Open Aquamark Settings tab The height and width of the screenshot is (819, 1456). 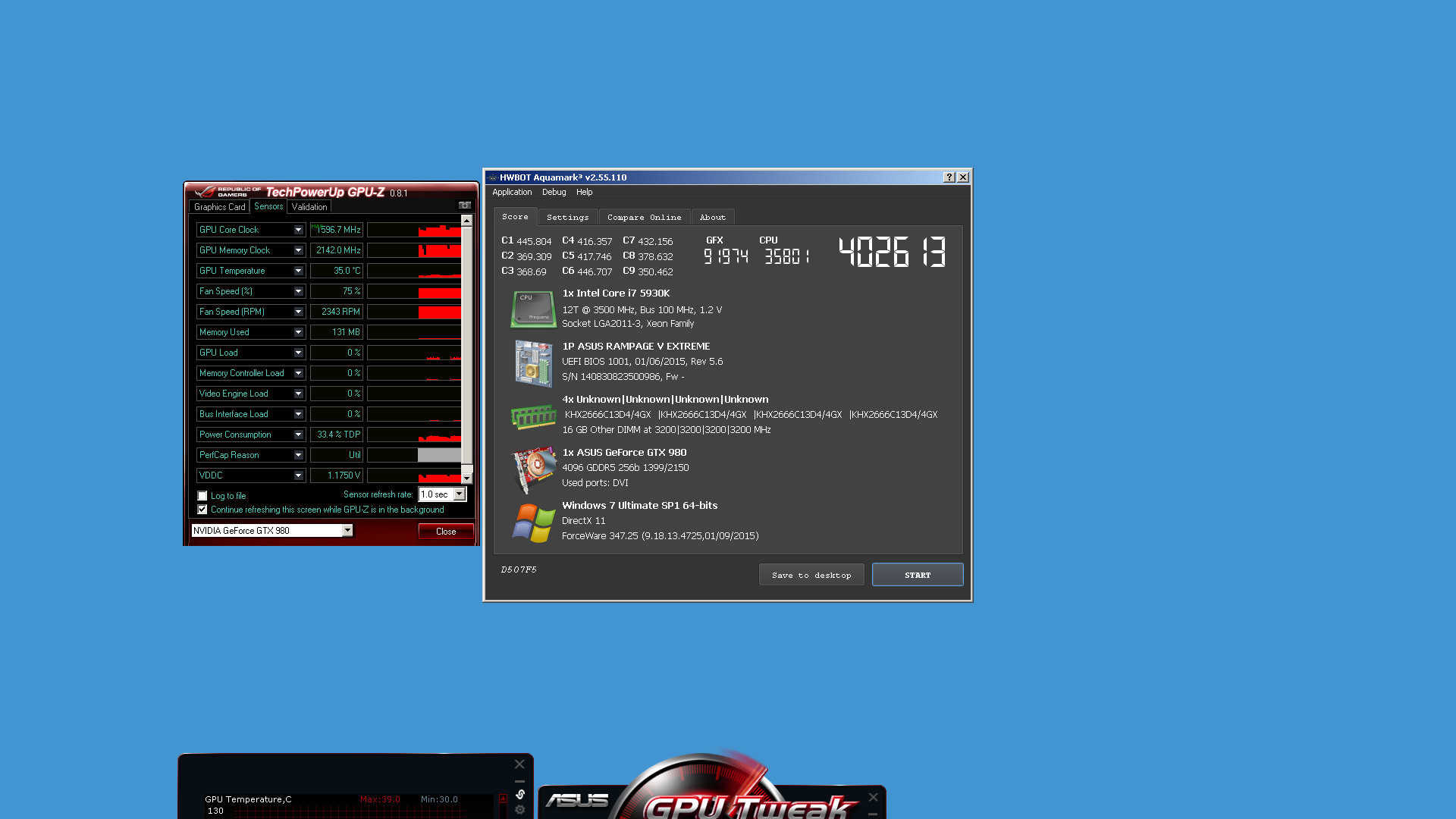567,218
